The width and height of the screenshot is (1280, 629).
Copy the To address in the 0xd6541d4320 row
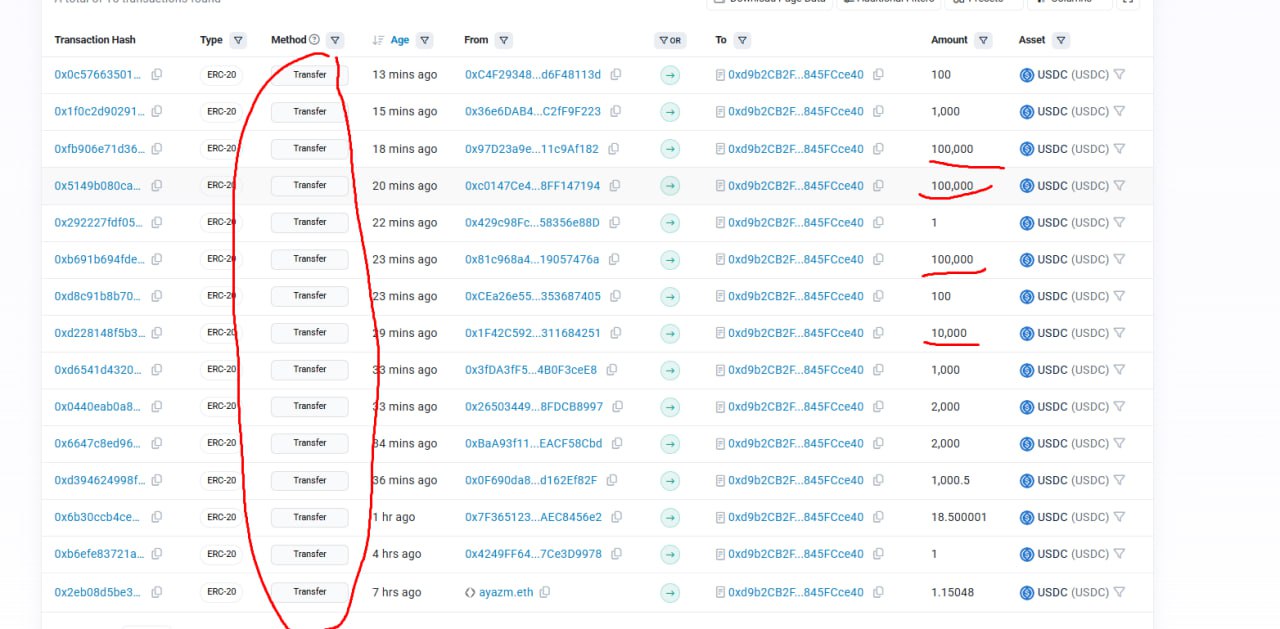(x=878, y=370)
